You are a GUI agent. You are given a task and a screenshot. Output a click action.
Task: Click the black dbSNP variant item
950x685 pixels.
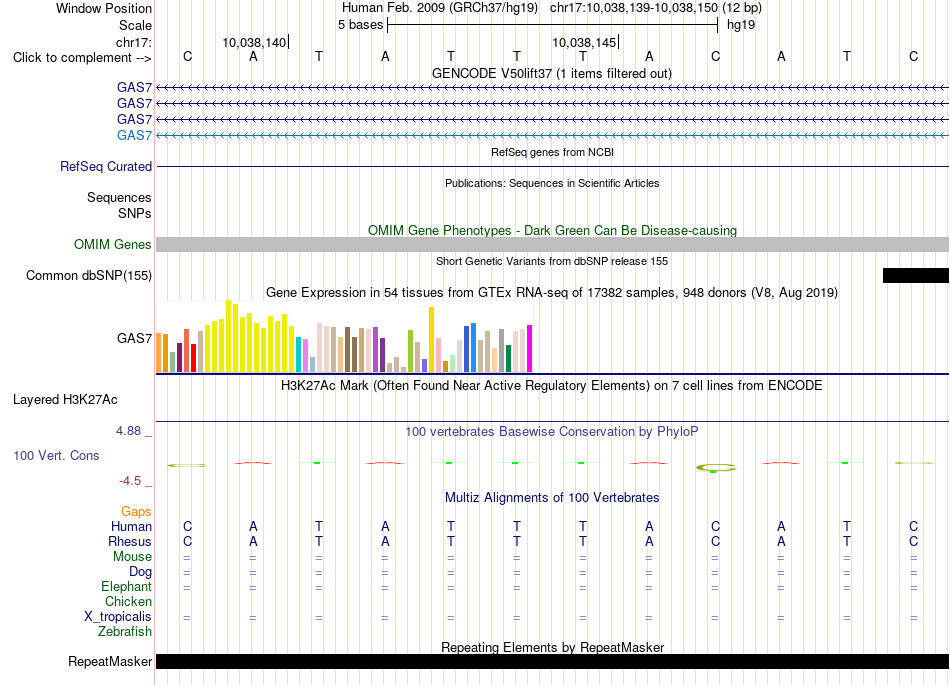click(915, 276)
